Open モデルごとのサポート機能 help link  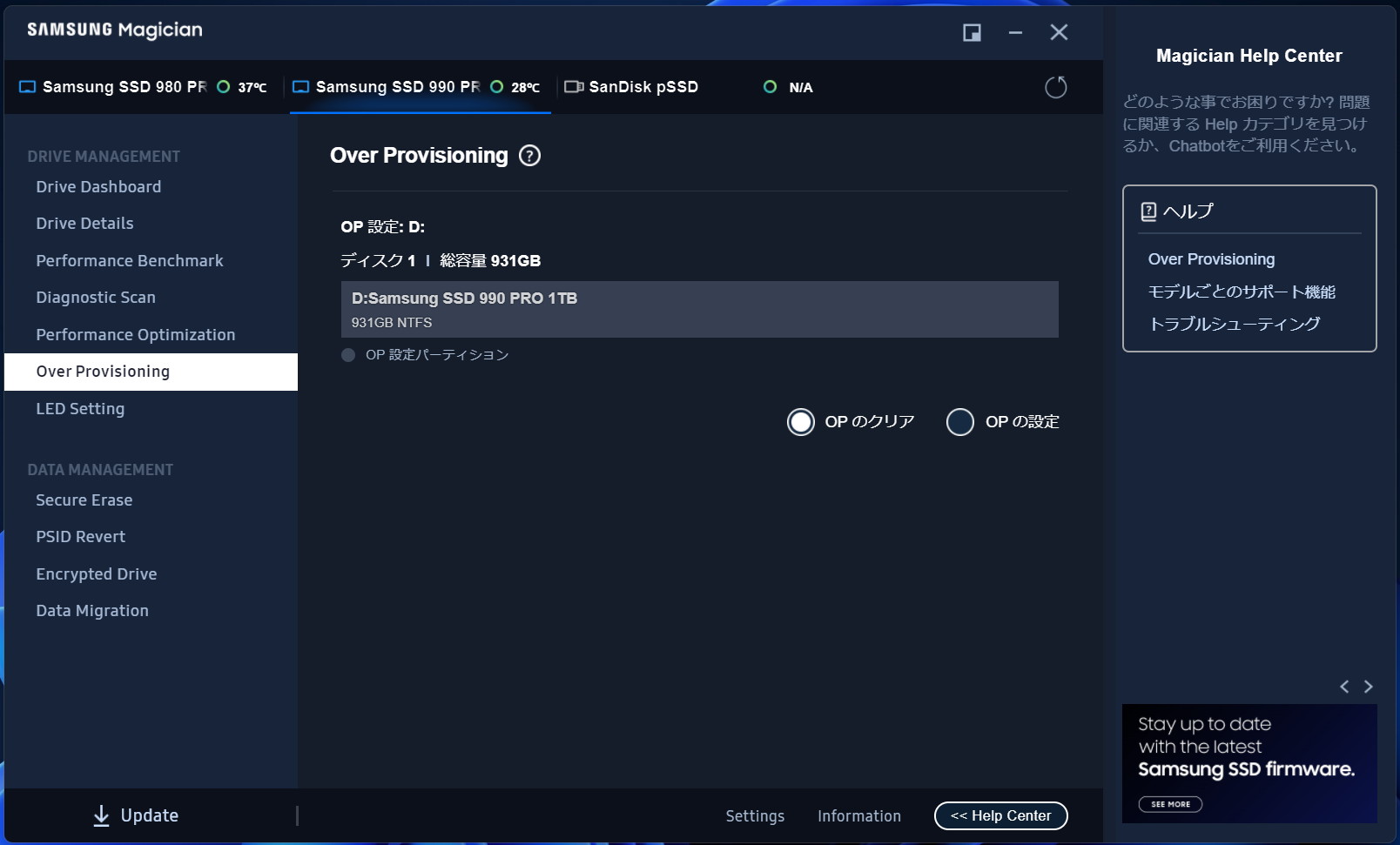pyautogui.click(x=1242, y=292)
